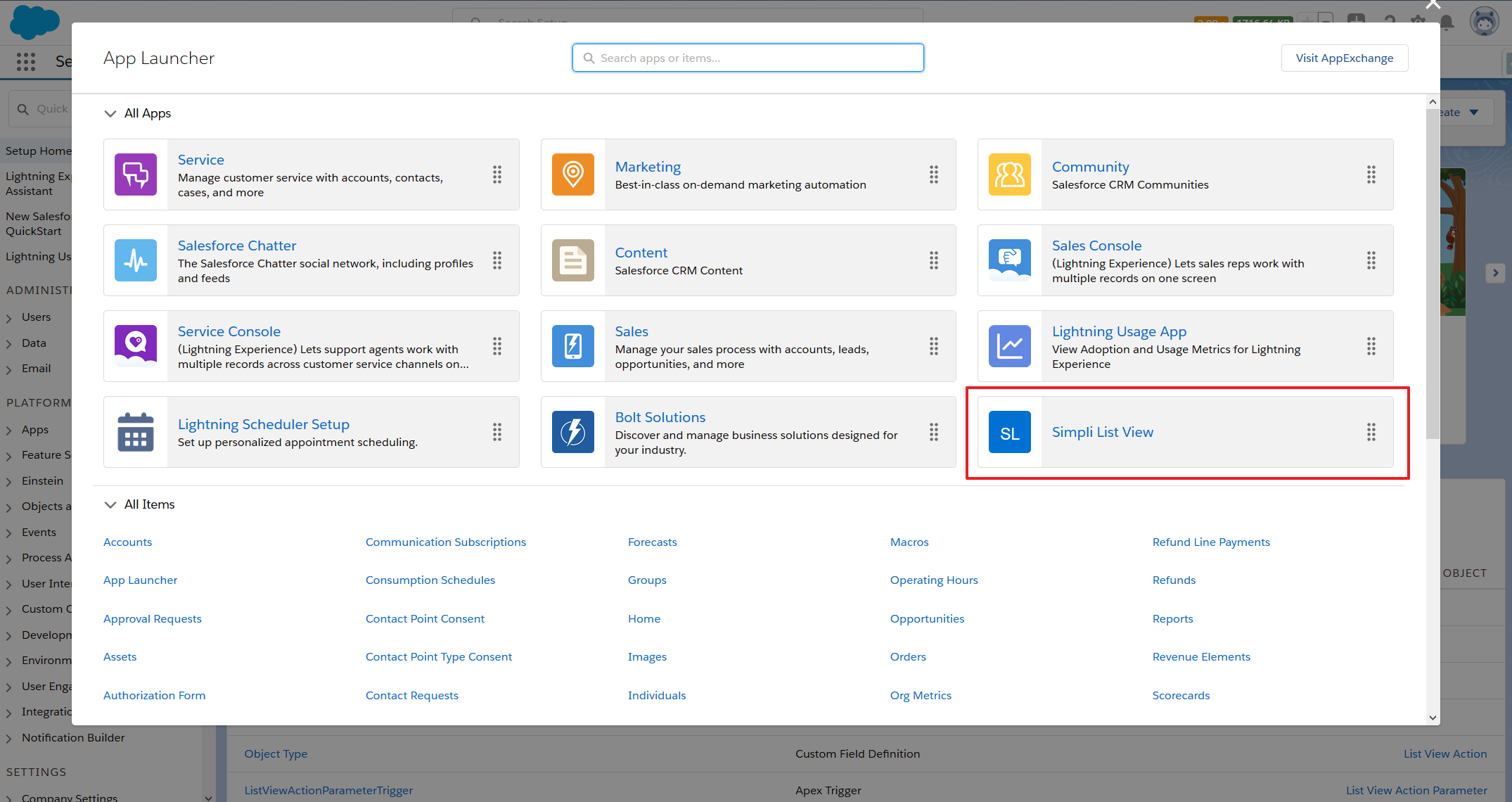Expand the Apps item in Setup sidebar
Image resolution: width=1512 pixels, height=802 pixels.
9,431
